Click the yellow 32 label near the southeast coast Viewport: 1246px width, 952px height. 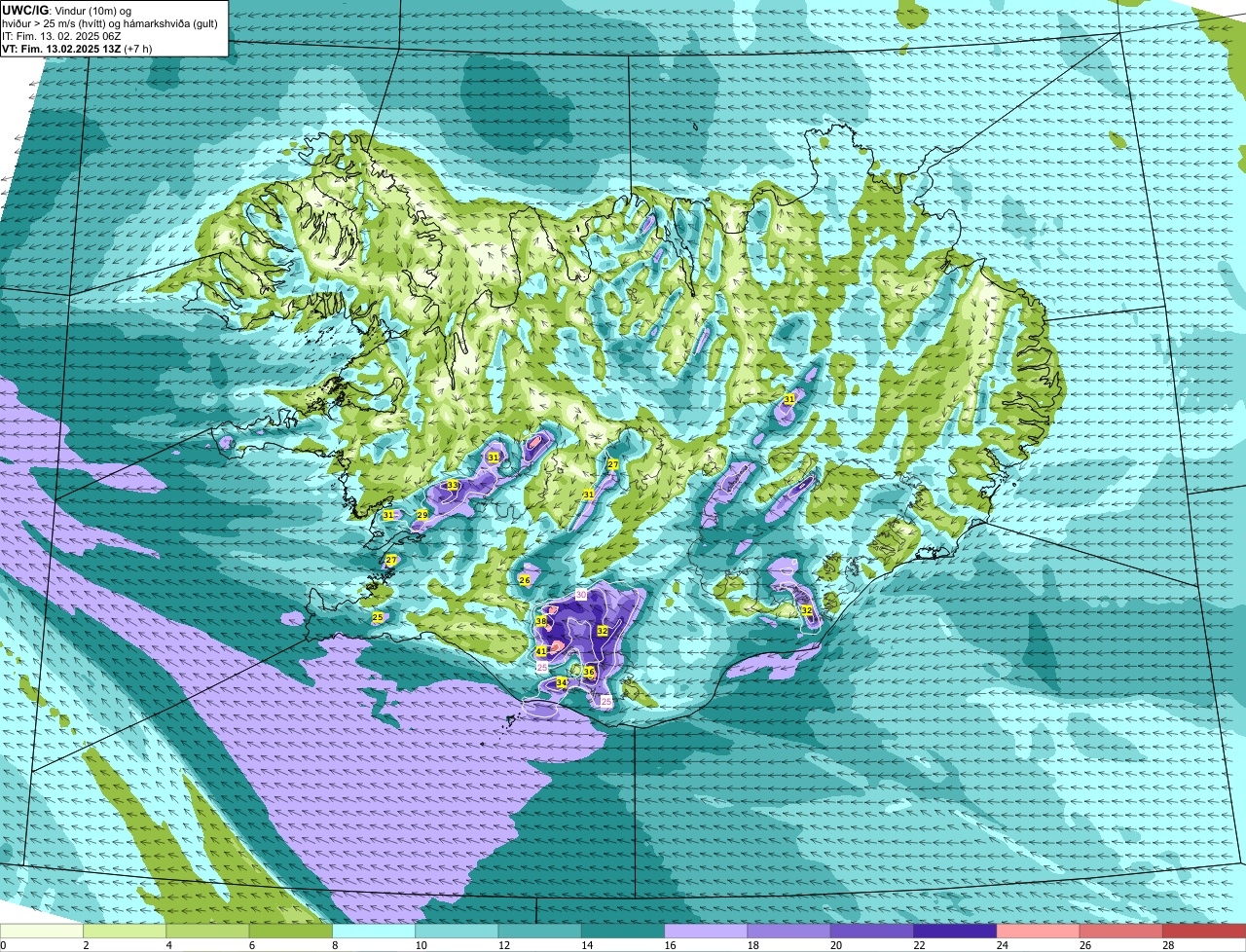tap(807, 610)
